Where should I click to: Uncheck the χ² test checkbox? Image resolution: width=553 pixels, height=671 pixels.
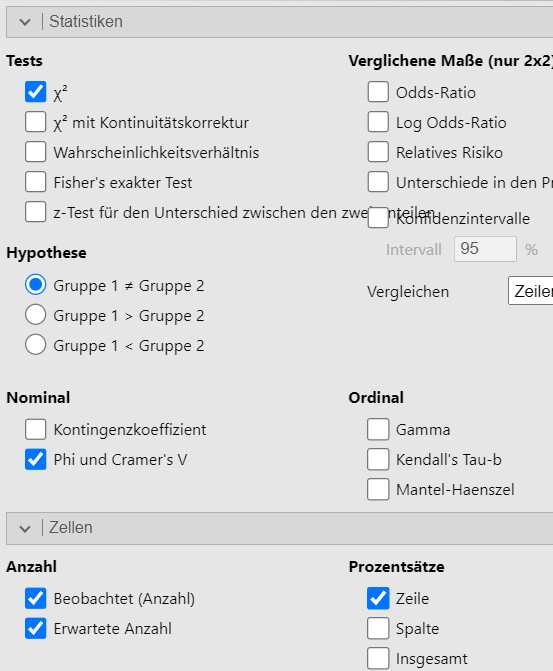[x=36, y=92]
